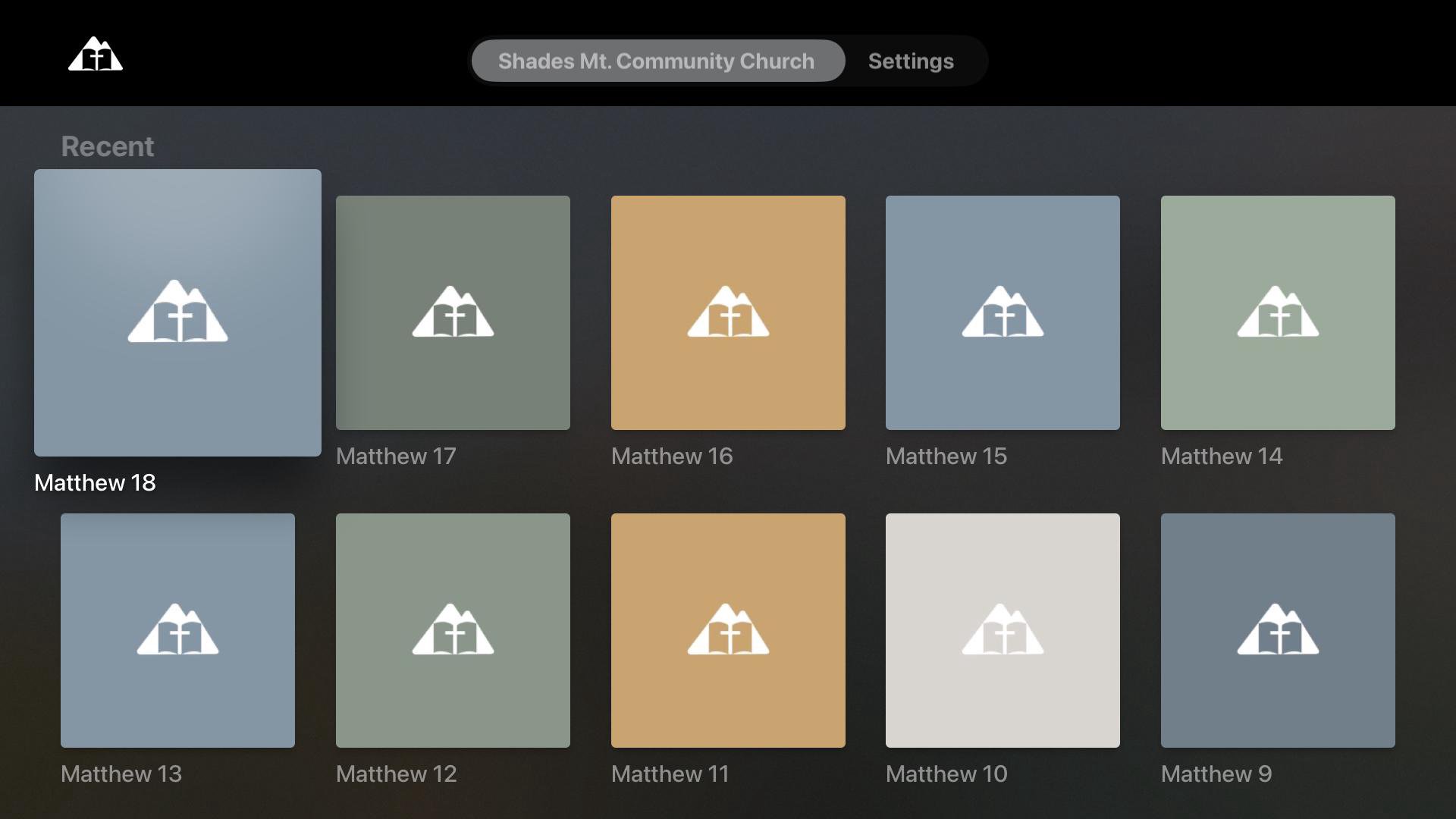Select the Shades Mt. Community Church tab
The height and width of the screenshot is (819, 1456).
[x=657, y=61]
